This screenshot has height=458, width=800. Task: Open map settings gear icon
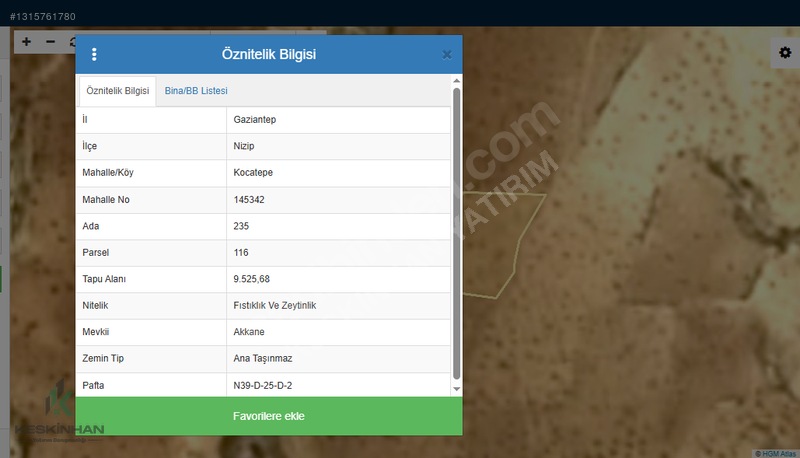tap(785, 53)
